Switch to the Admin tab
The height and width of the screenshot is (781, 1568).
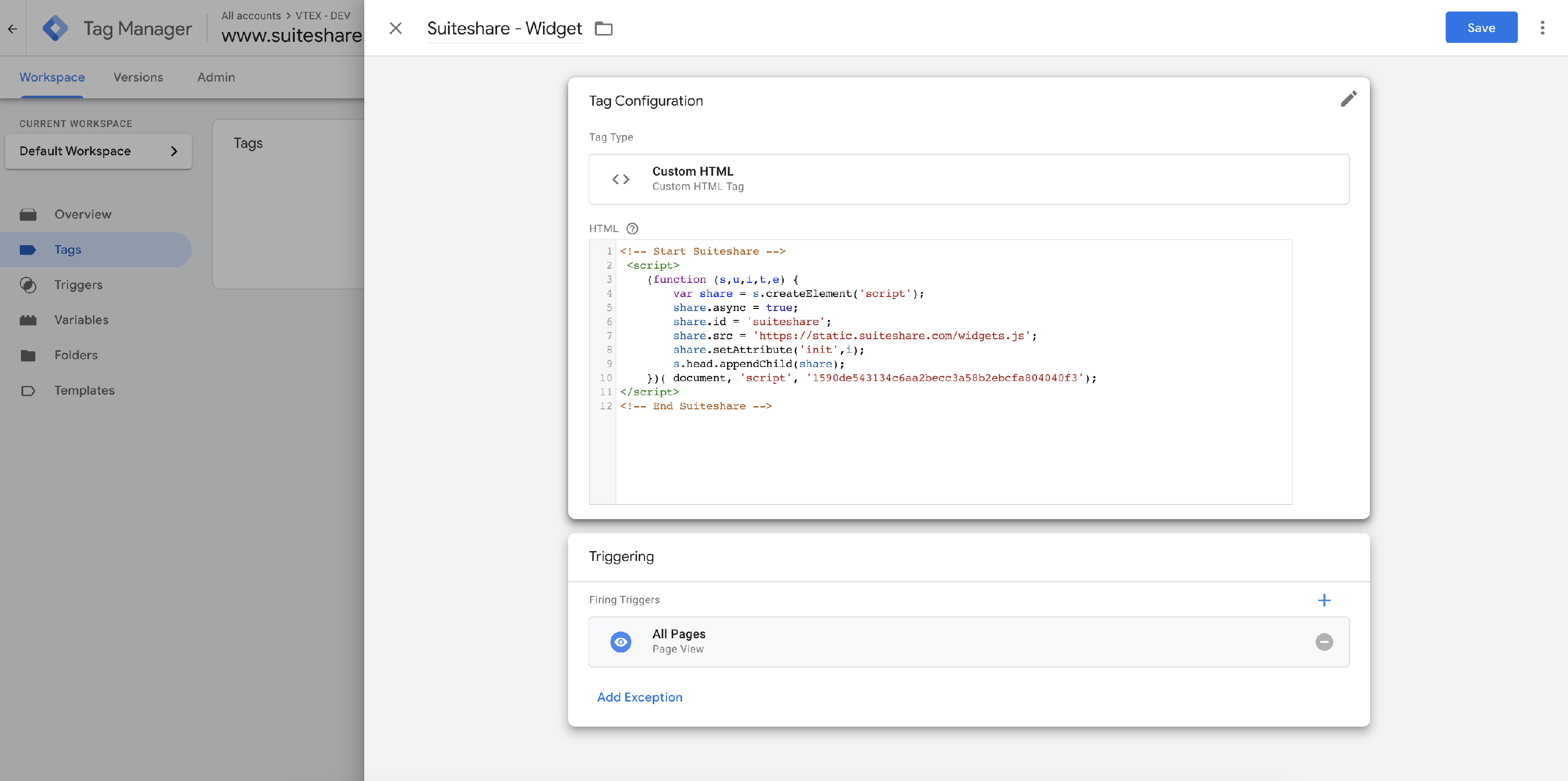coord(215,77)
